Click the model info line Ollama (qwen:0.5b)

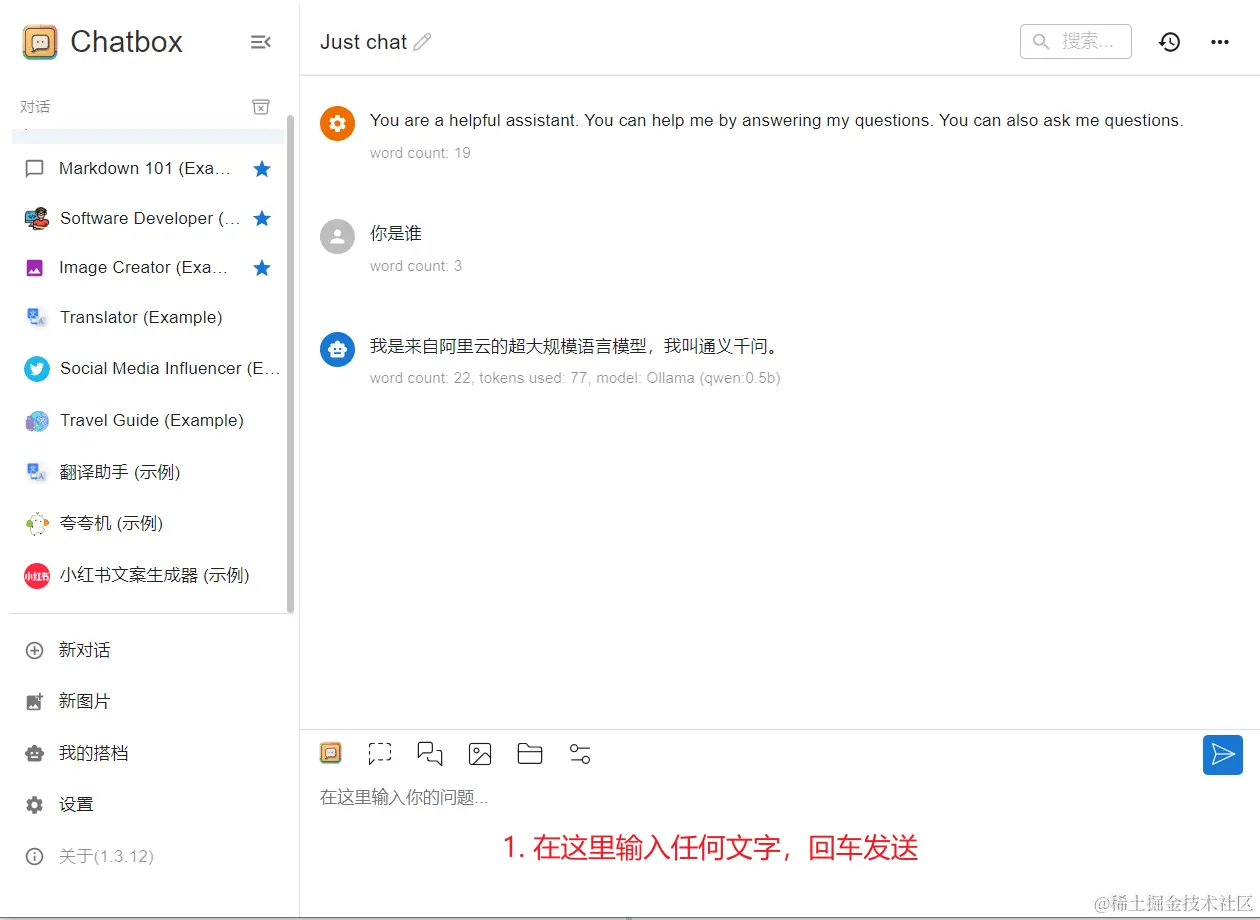pos(575,378)
